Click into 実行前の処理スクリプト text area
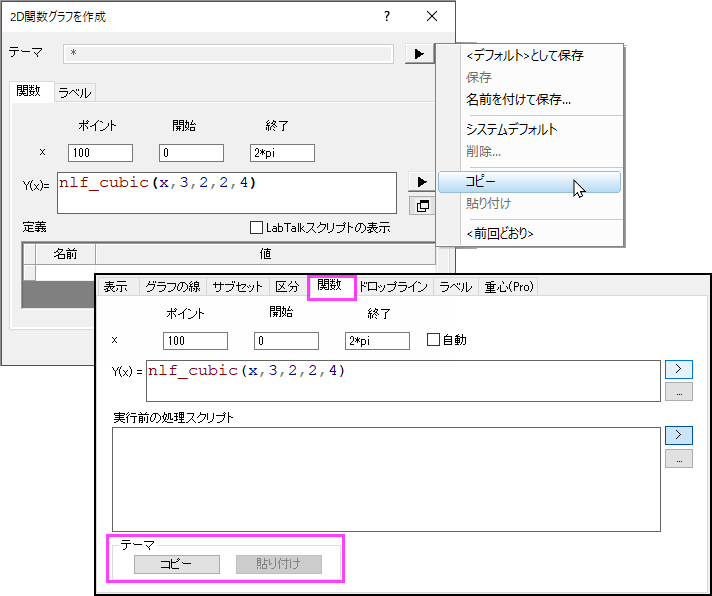Screen dimensions: 712x596 tap(386, 479)
